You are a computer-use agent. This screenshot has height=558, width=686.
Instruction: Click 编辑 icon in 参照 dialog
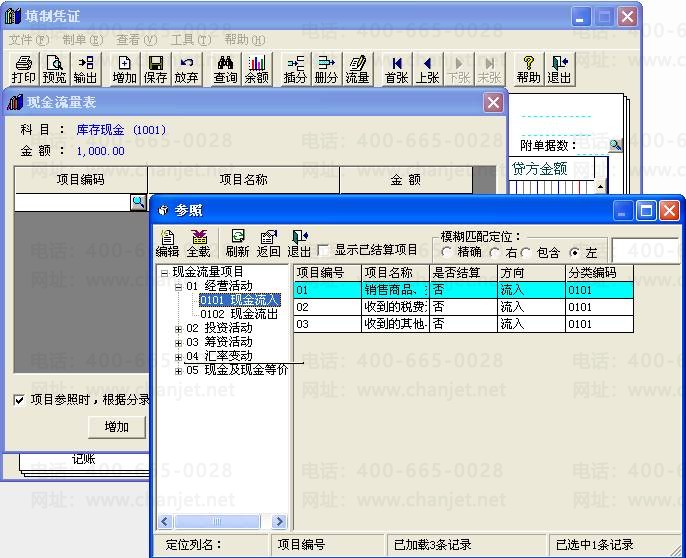click(167, 244)
